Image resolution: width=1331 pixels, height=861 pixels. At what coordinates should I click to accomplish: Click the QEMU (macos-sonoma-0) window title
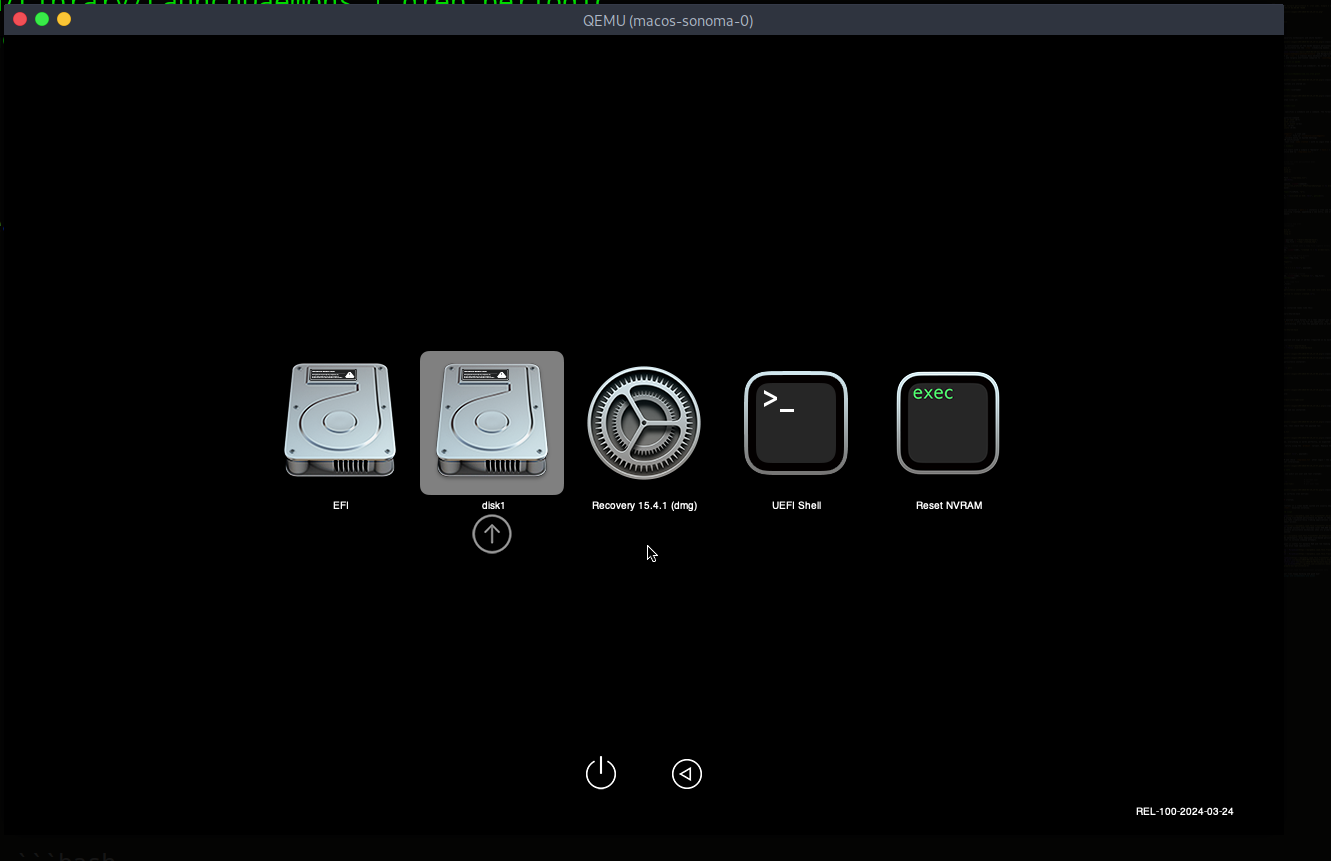(667, 20)
